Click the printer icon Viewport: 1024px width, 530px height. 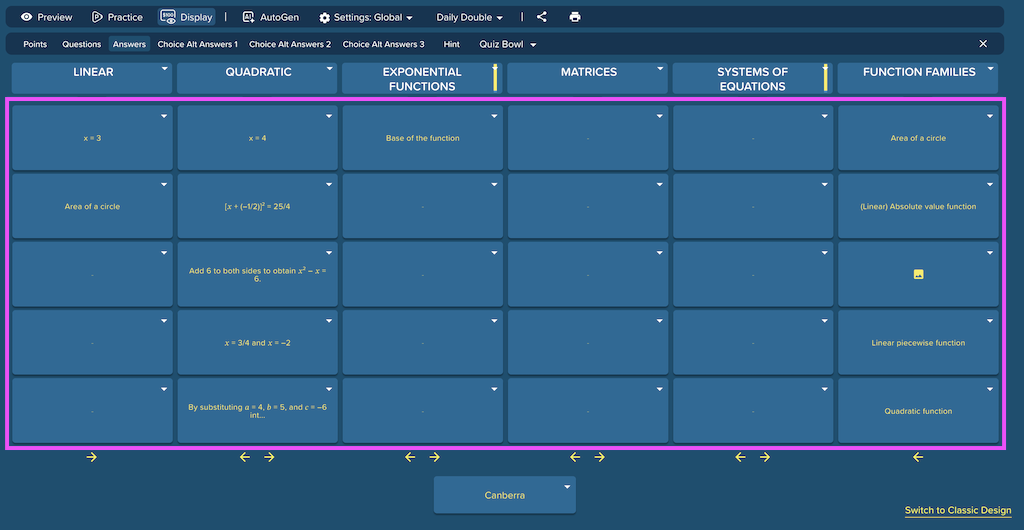click(x=575, y=17)
